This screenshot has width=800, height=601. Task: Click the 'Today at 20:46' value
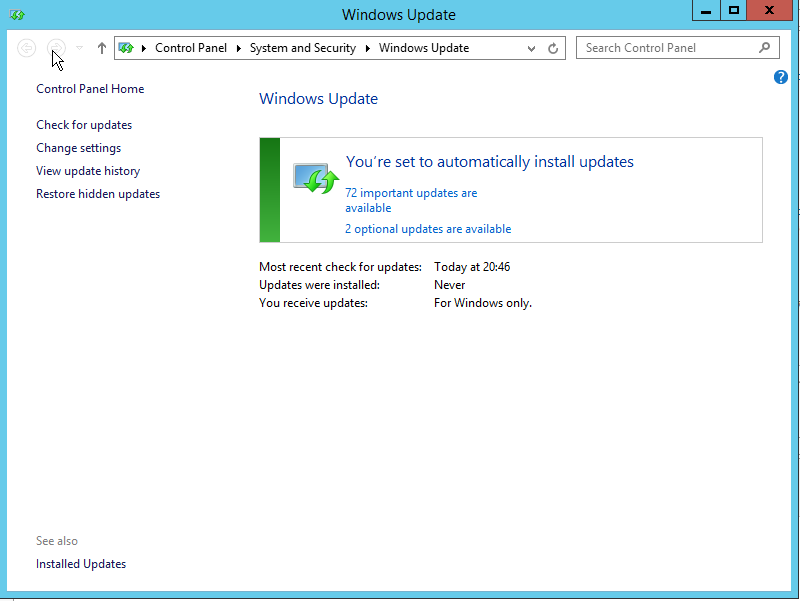(472, 267)
